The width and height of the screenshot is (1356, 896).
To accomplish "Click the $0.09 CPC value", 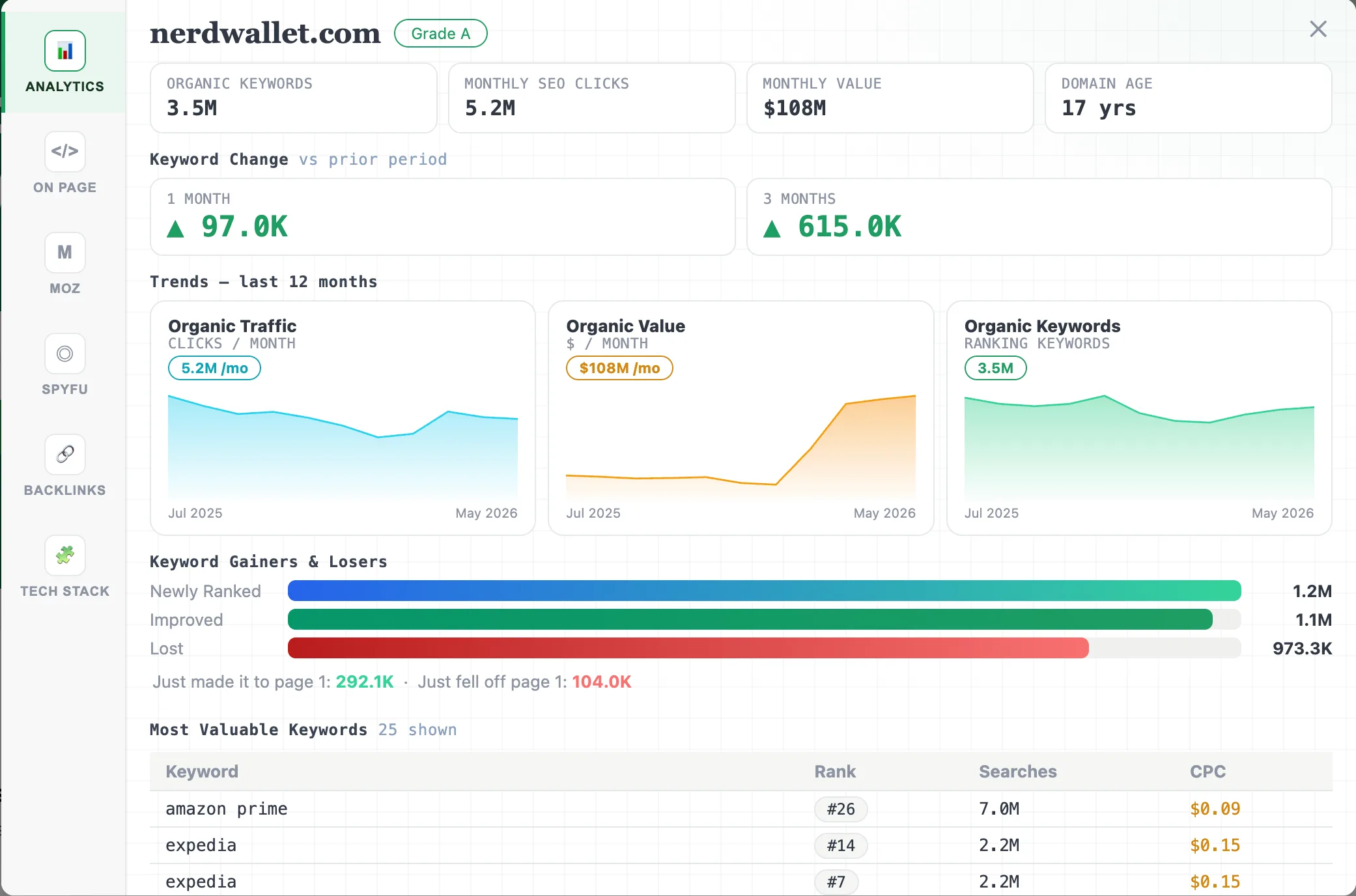I will point(1215,809).
